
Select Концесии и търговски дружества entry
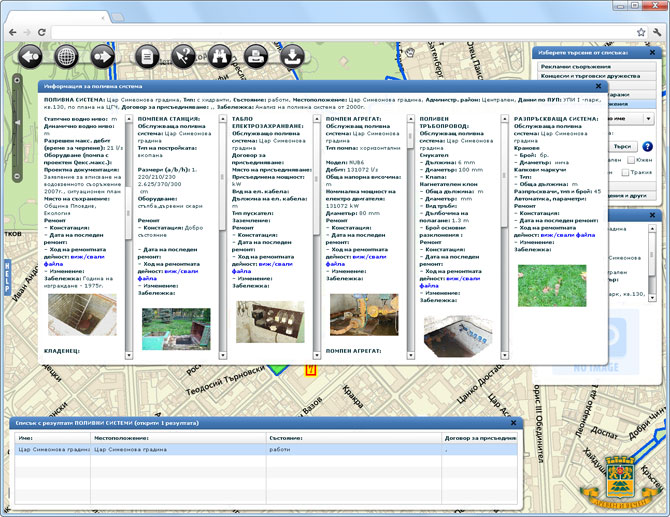[x=597, y=76]
